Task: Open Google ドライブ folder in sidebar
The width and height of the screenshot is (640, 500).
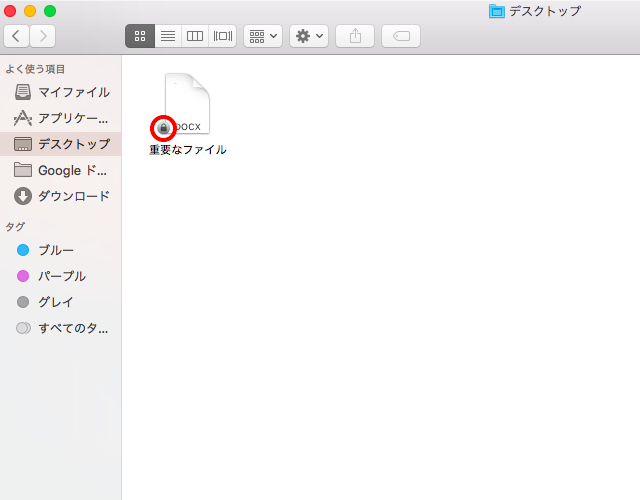Action: (60, 170)
